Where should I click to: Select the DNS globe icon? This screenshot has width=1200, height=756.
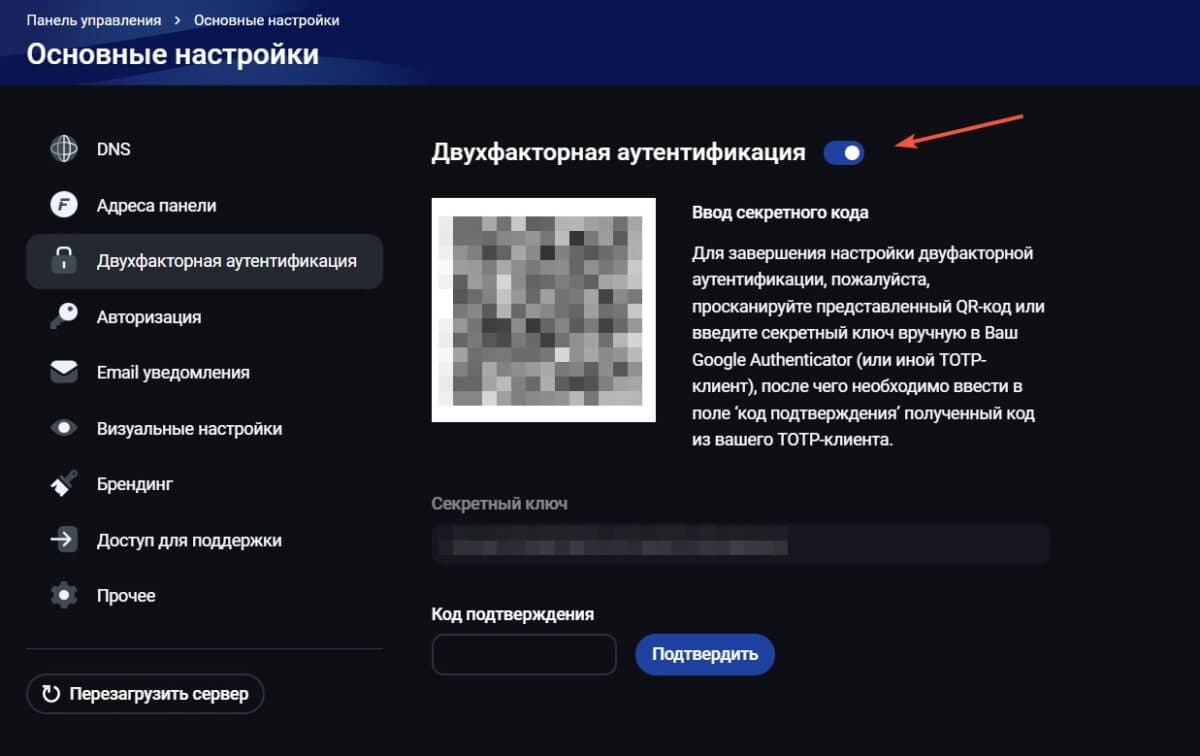64,148
